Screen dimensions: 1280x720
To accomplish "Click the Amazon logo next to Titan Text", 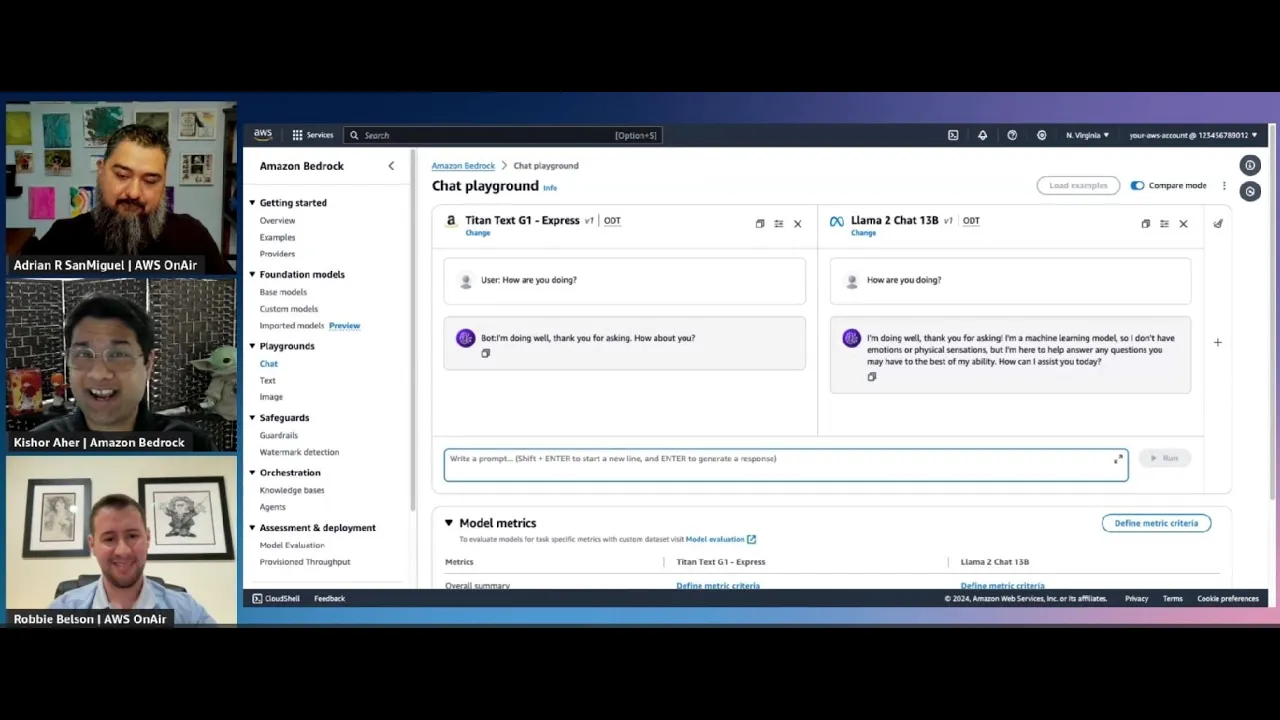I will point(451,221).
